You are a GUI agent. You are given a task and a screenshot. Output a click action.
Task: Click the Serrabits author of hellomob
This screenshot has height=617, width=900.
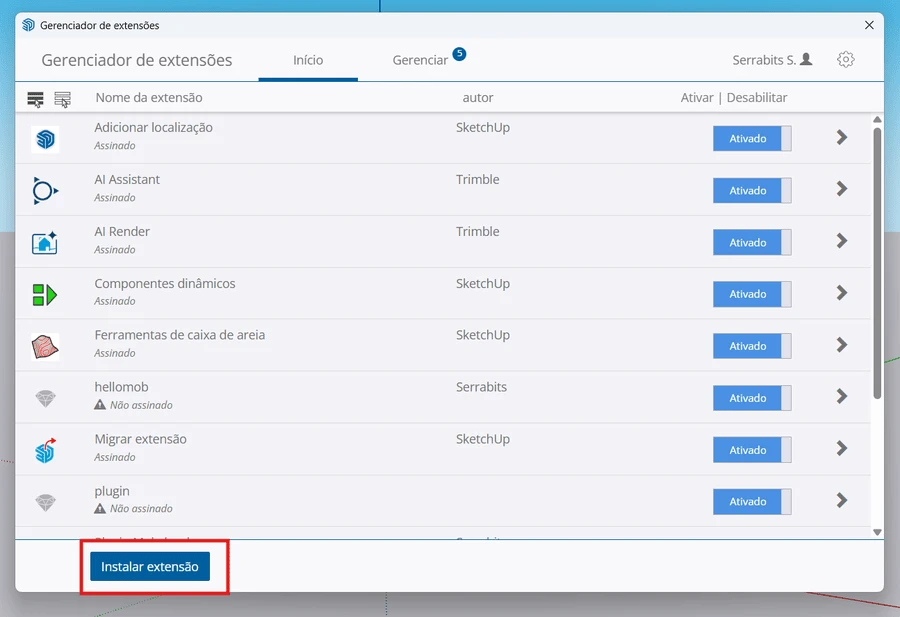(x=481, y=387)
